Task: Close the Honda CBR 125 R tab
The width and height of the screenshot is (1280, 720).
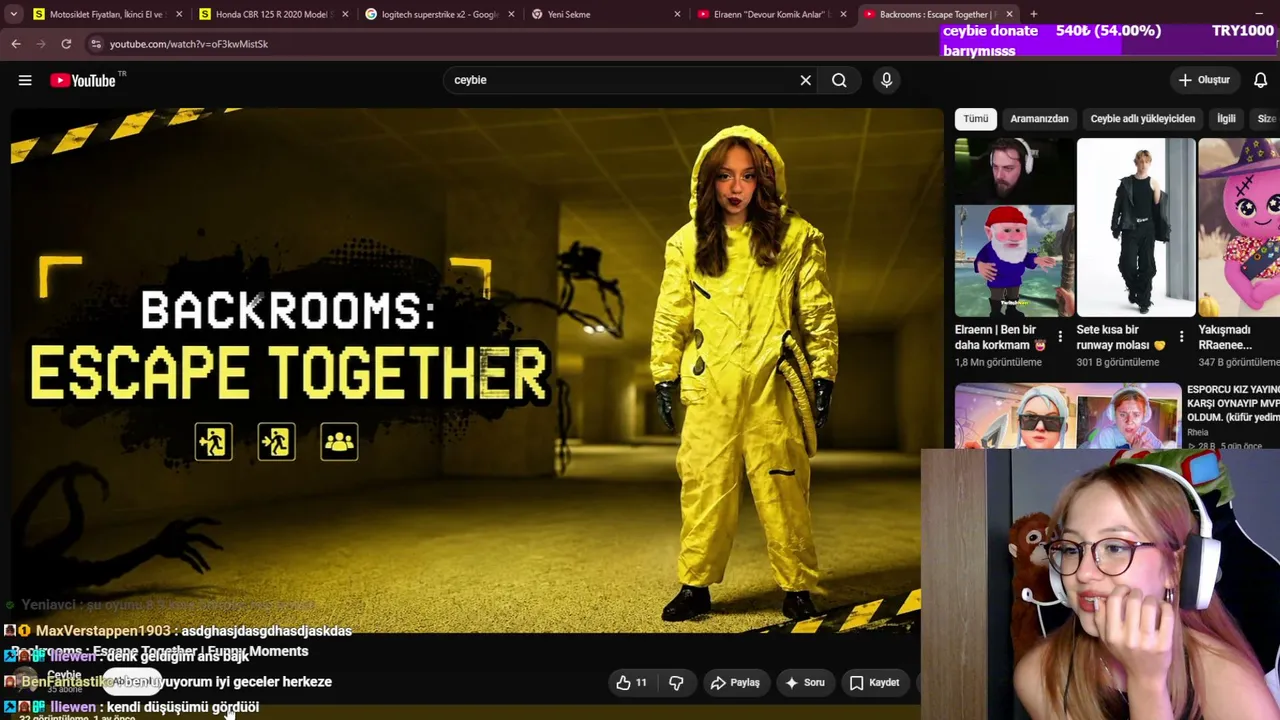Action: coord(345,14)
